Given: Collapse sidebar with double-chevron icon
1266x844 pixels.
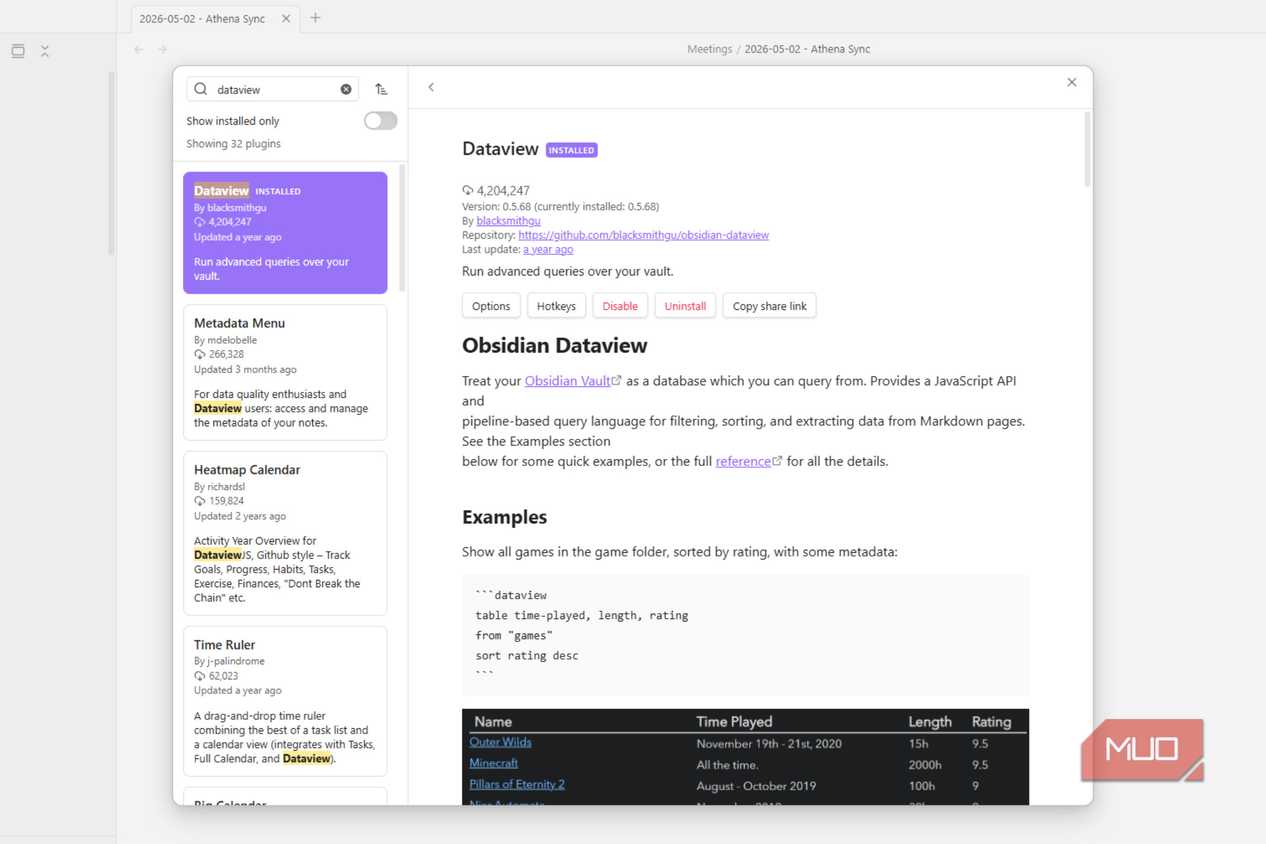Looking at the screenshot, I should (45, 51).
